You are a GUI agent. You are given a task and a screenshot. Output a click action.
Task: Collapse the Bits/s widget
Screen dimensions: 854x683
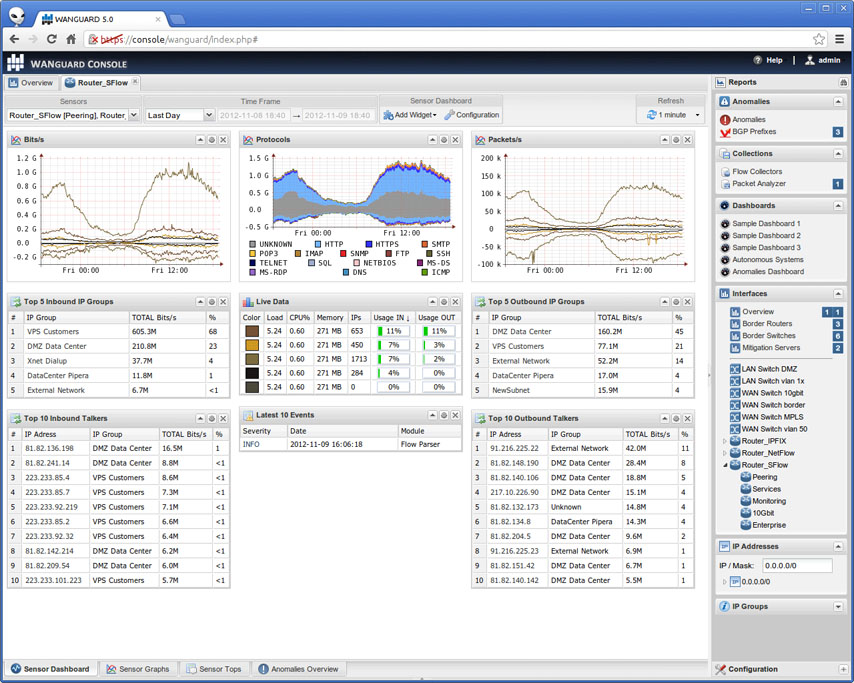[200, 140]
